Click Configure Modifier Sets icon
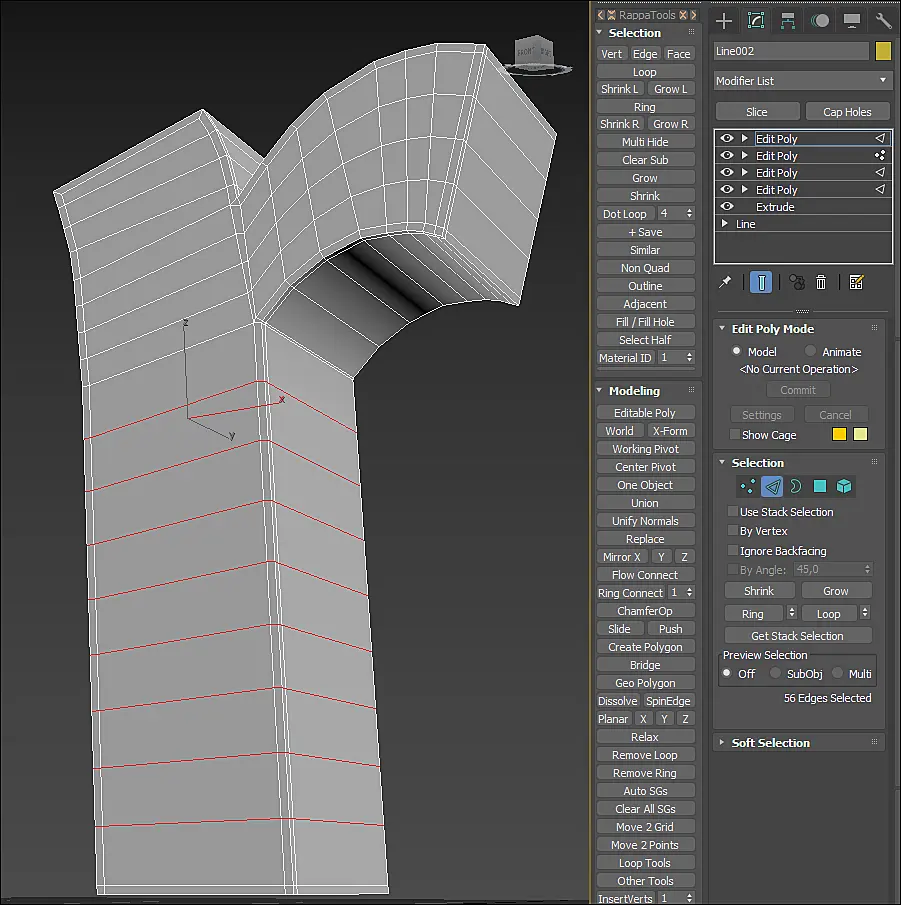This screenshot has height=905, width=901. coord(857,282)
